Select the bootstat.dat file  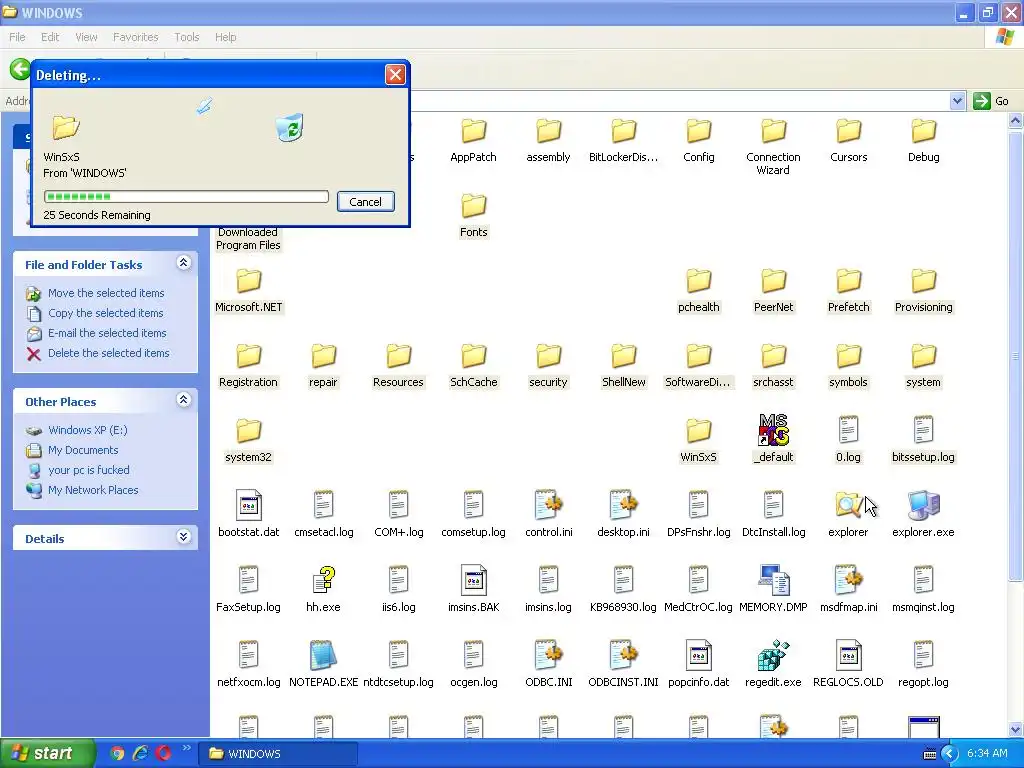click(x=248, y=515)
